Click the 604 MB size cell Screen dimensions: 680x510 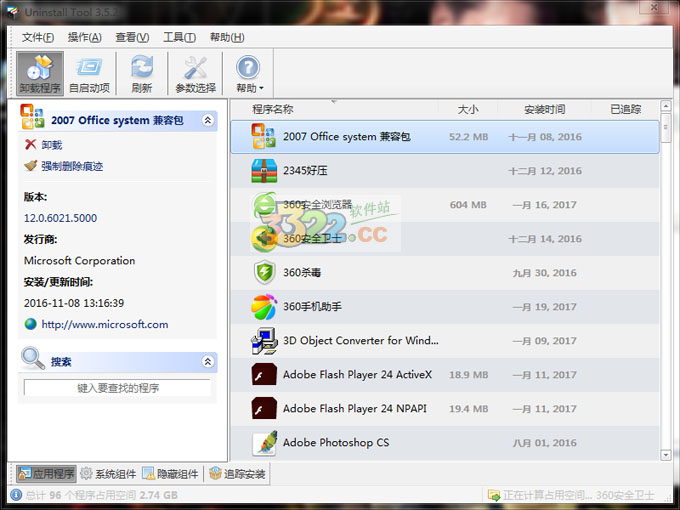[468, 205]
